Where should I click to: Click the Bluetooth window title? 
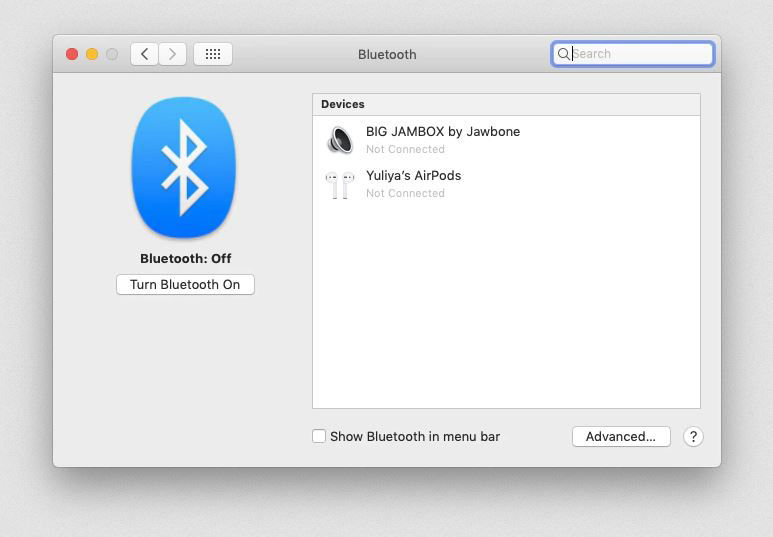[387, 54]
